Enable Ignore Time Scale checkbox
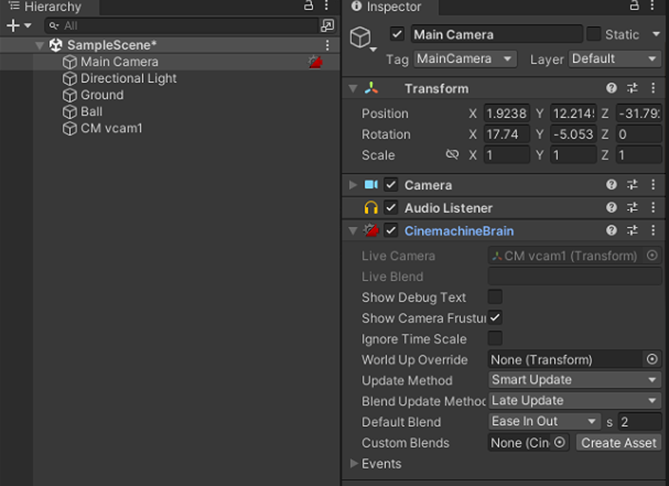The width and height of the screenshot is (669, 486). (495, 339)
